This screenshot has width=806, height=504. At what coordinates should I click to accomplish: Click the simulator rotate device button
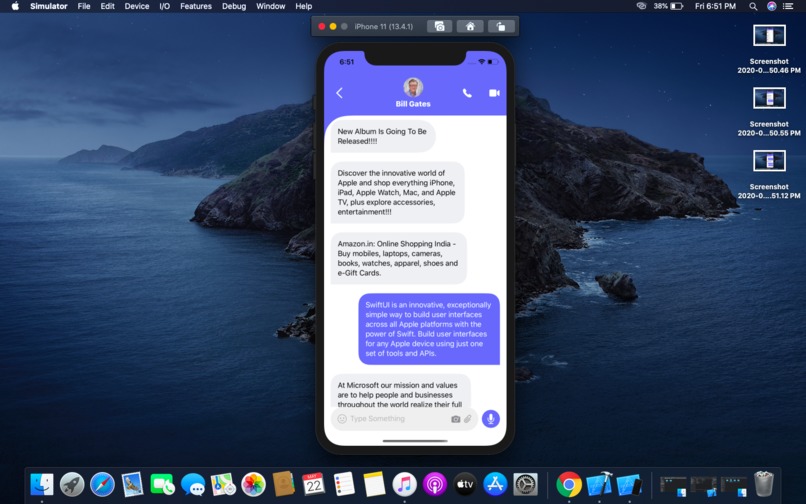tap(501, 26)
